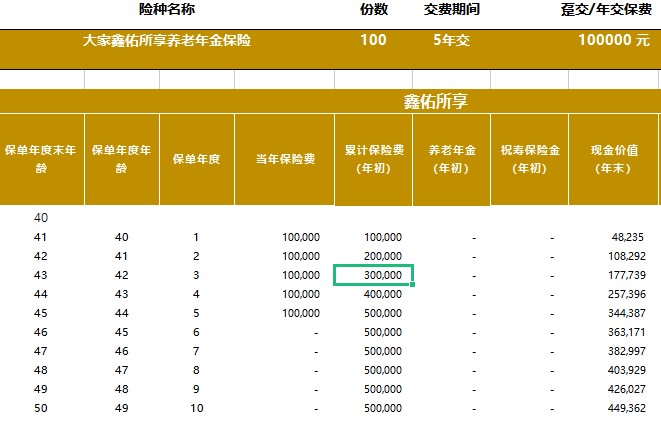Screen dimensions: 661x421
Task: Select cash value cell 108,292
Action: tap(626, 256)
